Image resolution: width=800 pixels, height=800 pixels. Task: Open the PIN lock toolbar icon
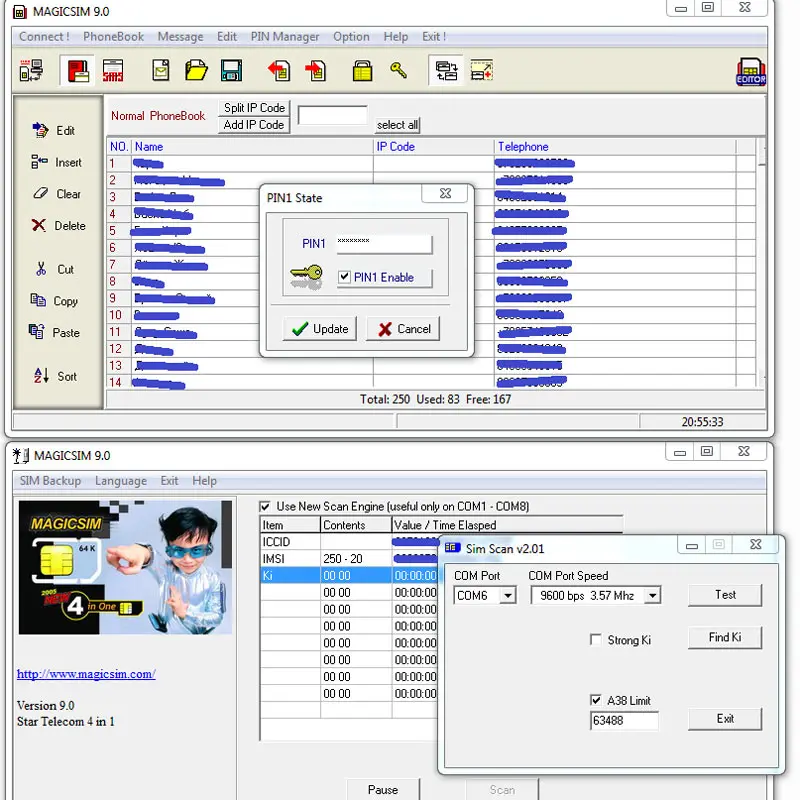[x=360, y=70]
